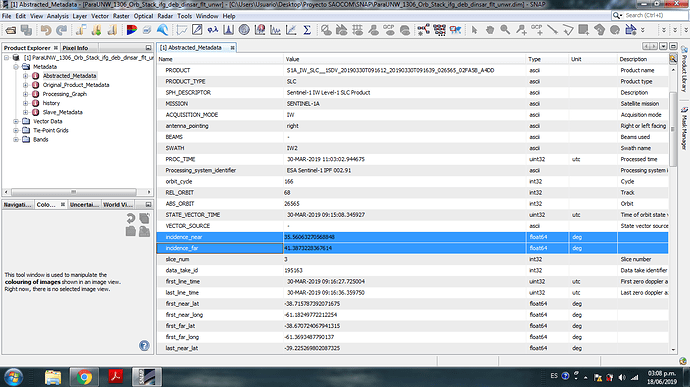Select the draw polyline tool
Screen dimensions: 690x387
(568, 30)
